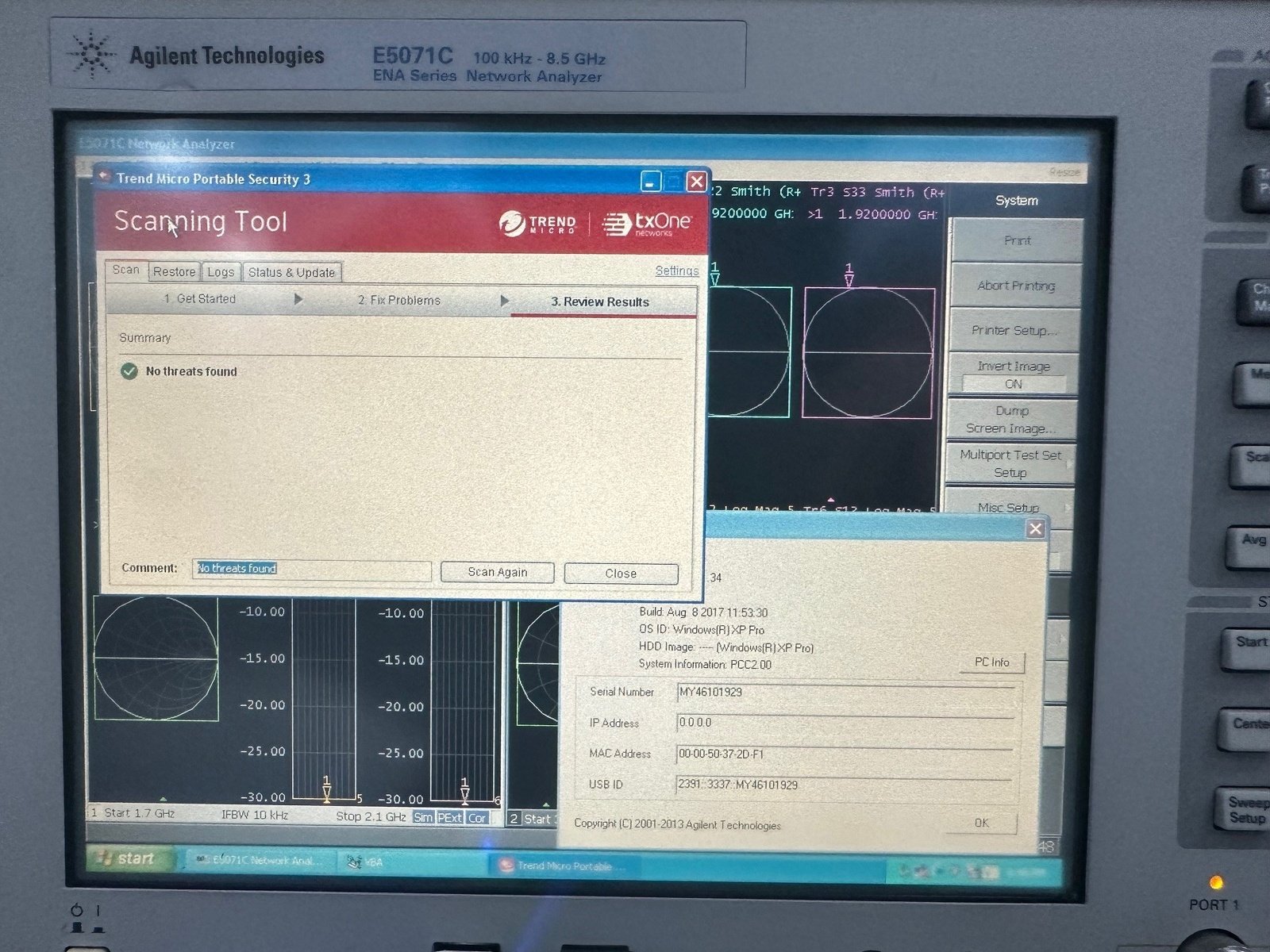Switch to the VBA taskbar item
The height and width of the screenshot is (952, 1270).
click(x=410, y=862)
